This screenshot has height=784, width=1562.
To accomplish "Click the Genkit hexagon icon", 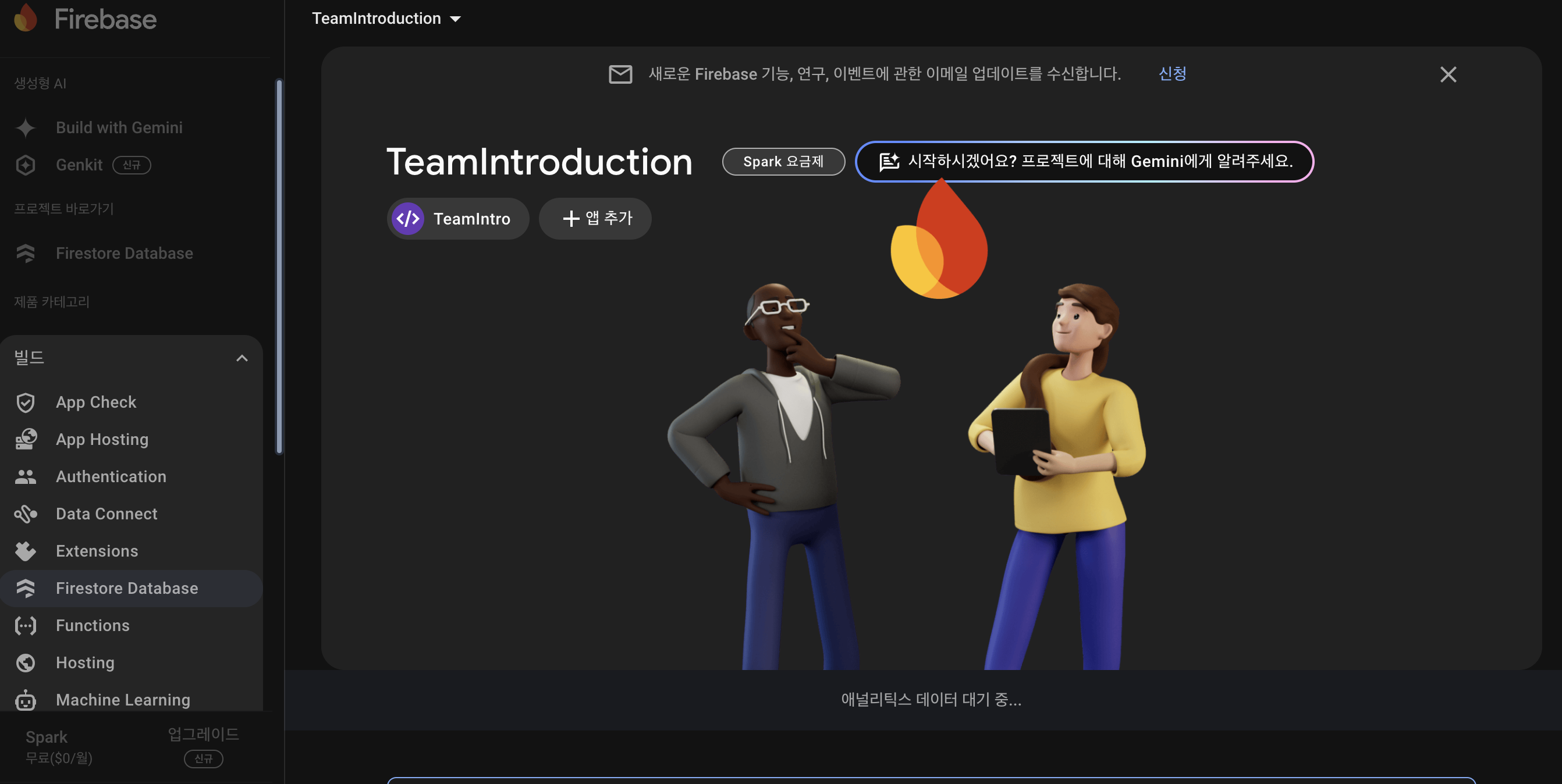I will 26,165.
